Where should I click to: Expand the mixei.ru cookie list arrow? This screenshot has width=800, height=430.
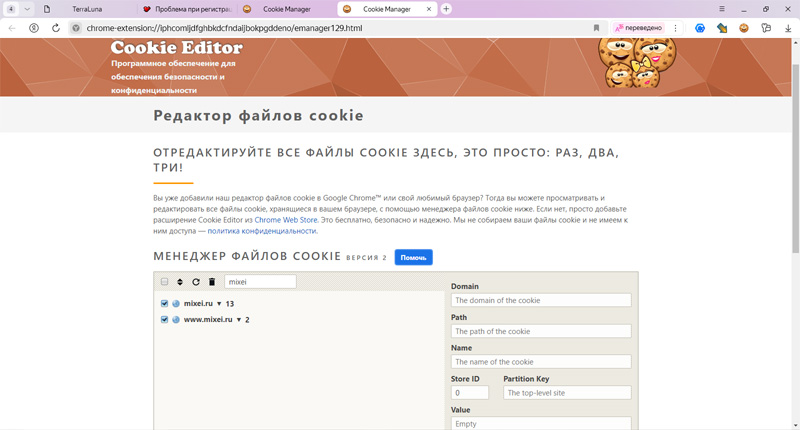(219, 303)
